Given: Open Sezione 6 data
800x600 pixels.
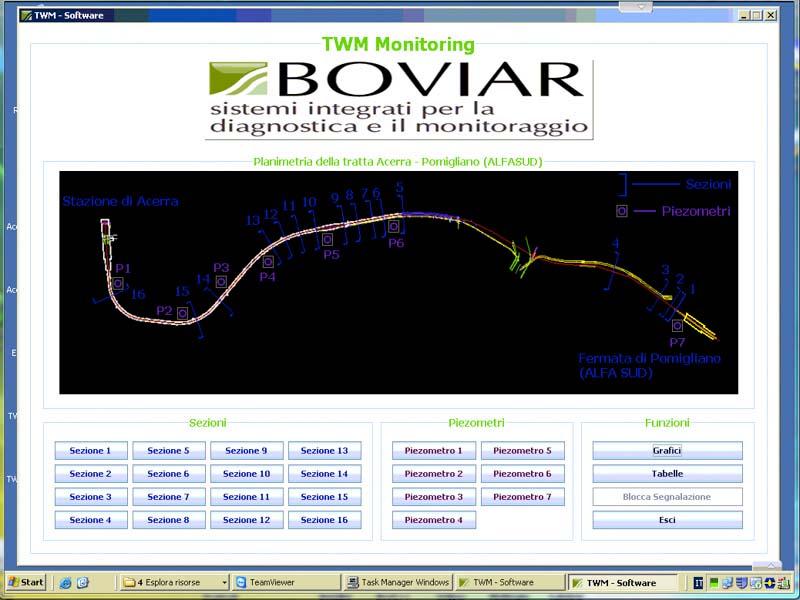Looking at the screenshot, I should pyautogui.click(x=169, y=473).
